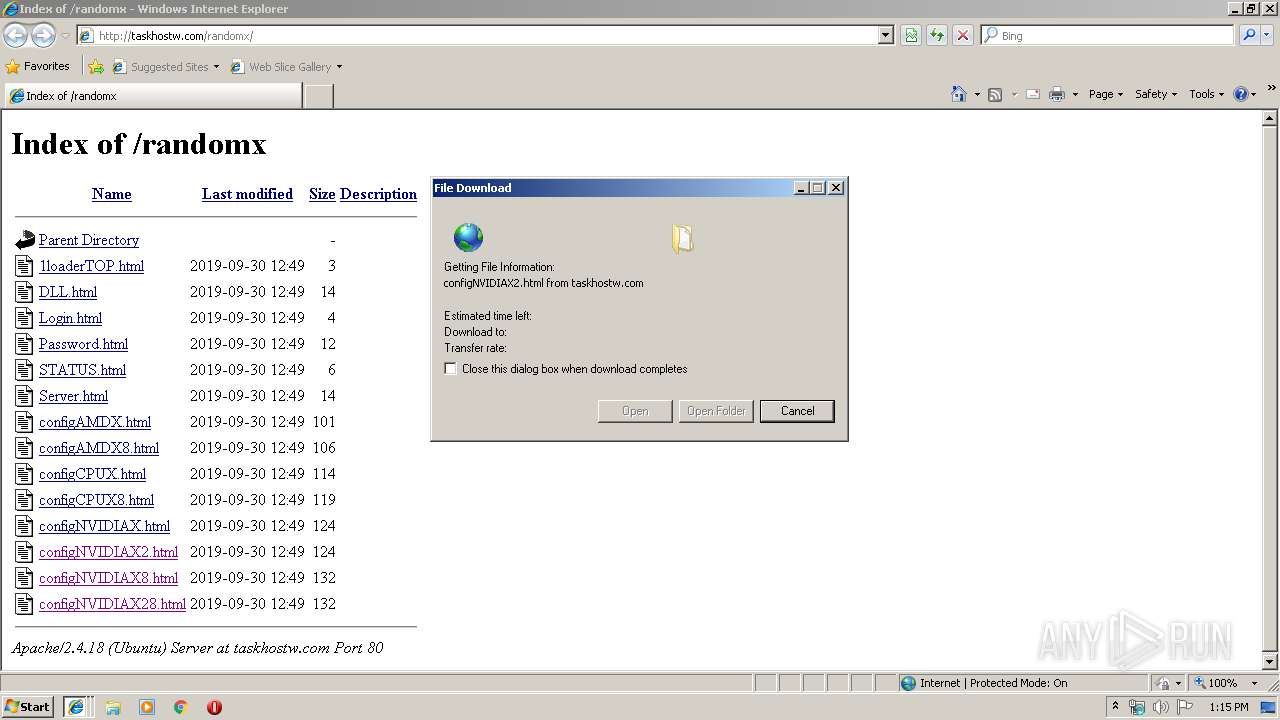Show hidden tray icons arrow
Image resolution: width=1280 pixels, height=720 pixels.
click(1115, 707)
